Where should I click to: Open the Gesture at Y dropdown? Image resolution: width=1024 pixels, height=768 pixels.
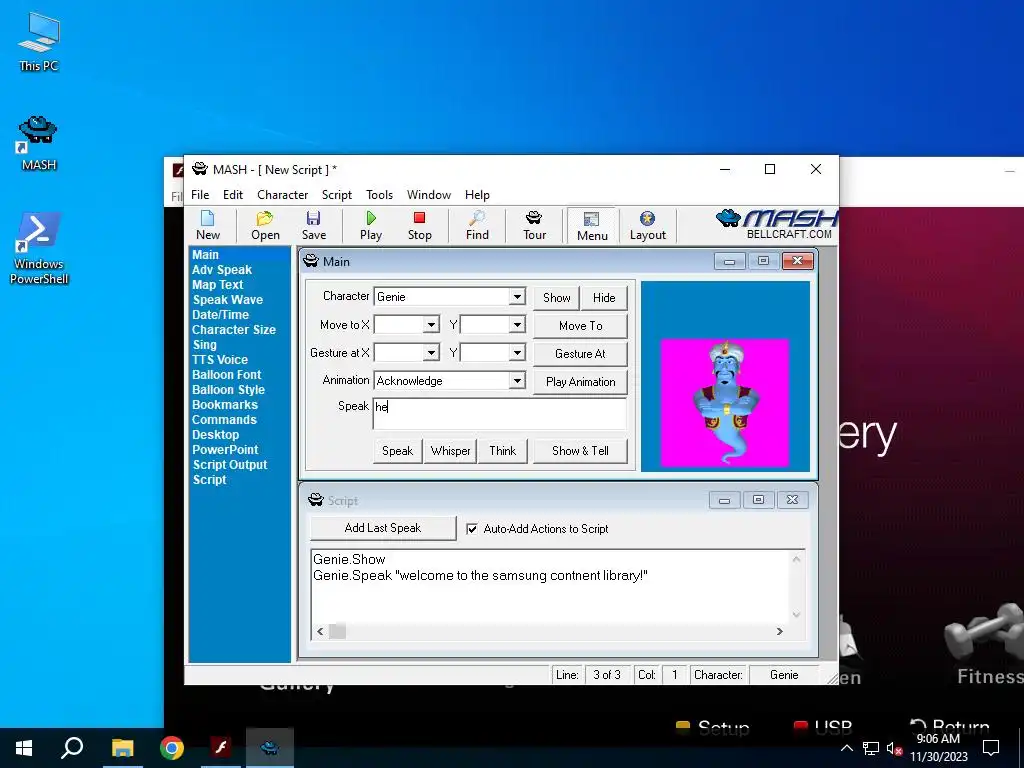517,353
